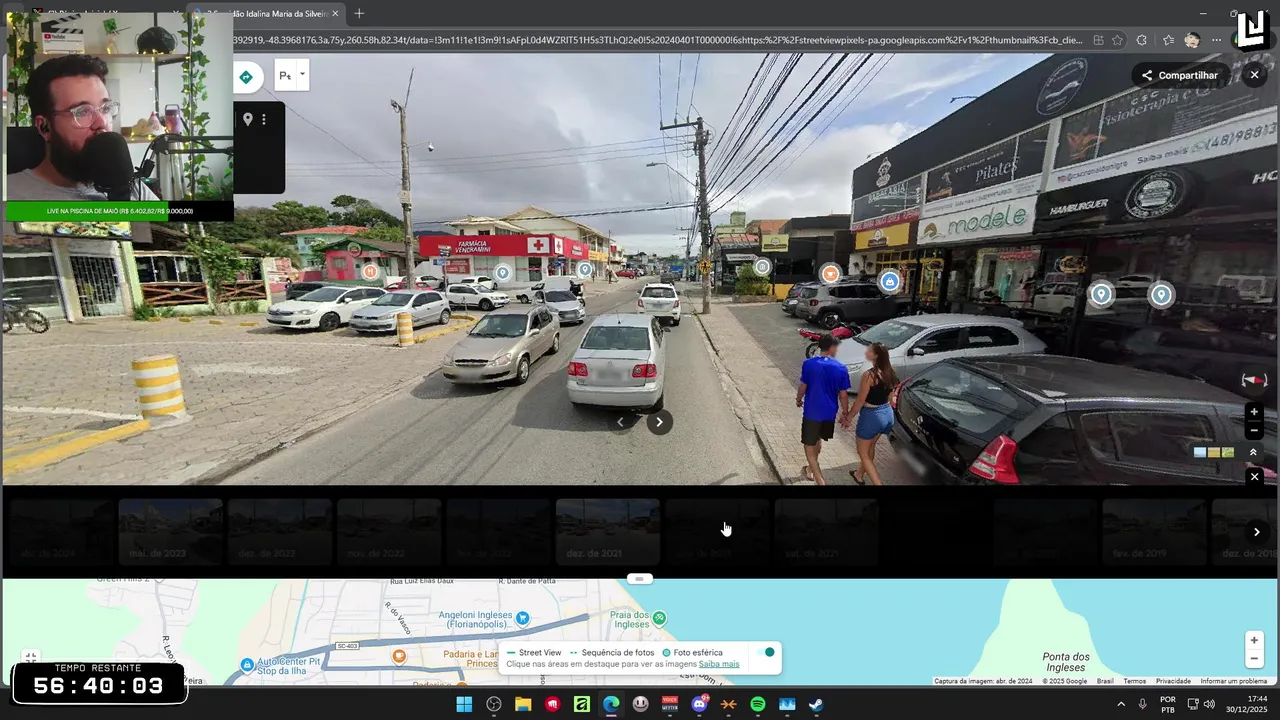This screenshot has height=720, width=1280.
Task: Open Discord from the taskbar
Action: coord(699,704)
